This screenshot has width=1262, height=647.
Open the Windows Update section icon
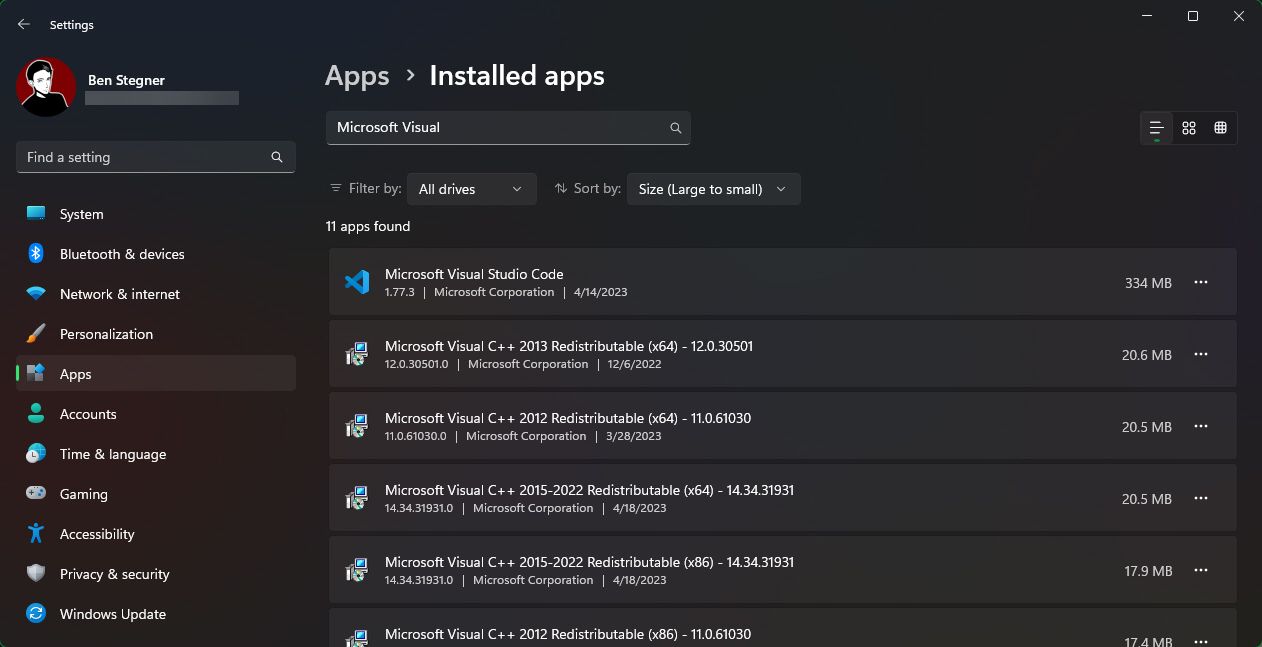pyautogui.click(x=35, y=614)
